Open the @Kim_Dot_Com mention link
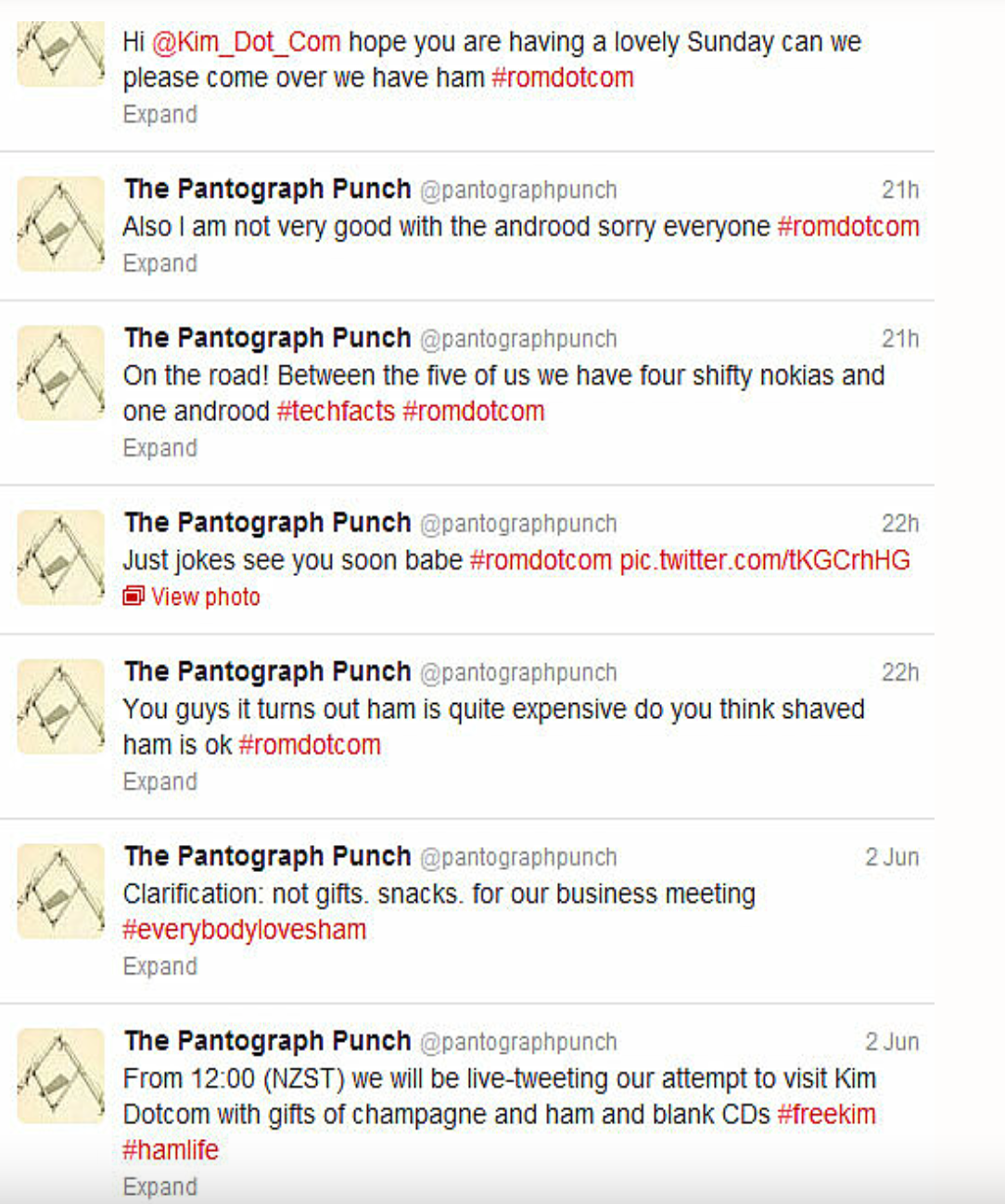1005x1204 pixels. tap(247, 43)
